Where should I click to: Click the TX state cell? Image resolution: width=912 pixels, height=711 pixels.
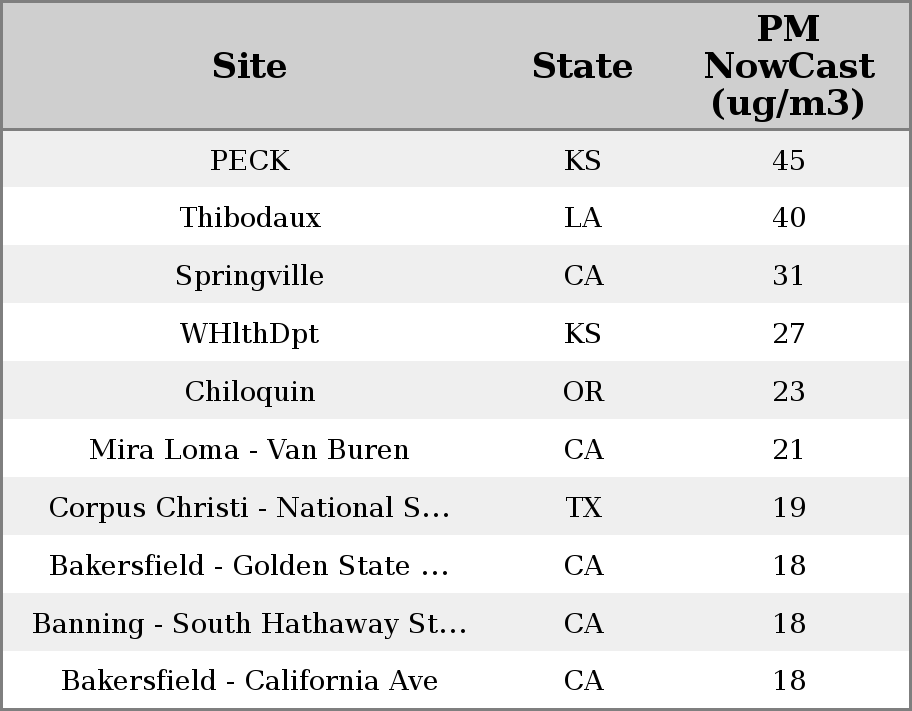pyautogui.click(x=583, y=508)
